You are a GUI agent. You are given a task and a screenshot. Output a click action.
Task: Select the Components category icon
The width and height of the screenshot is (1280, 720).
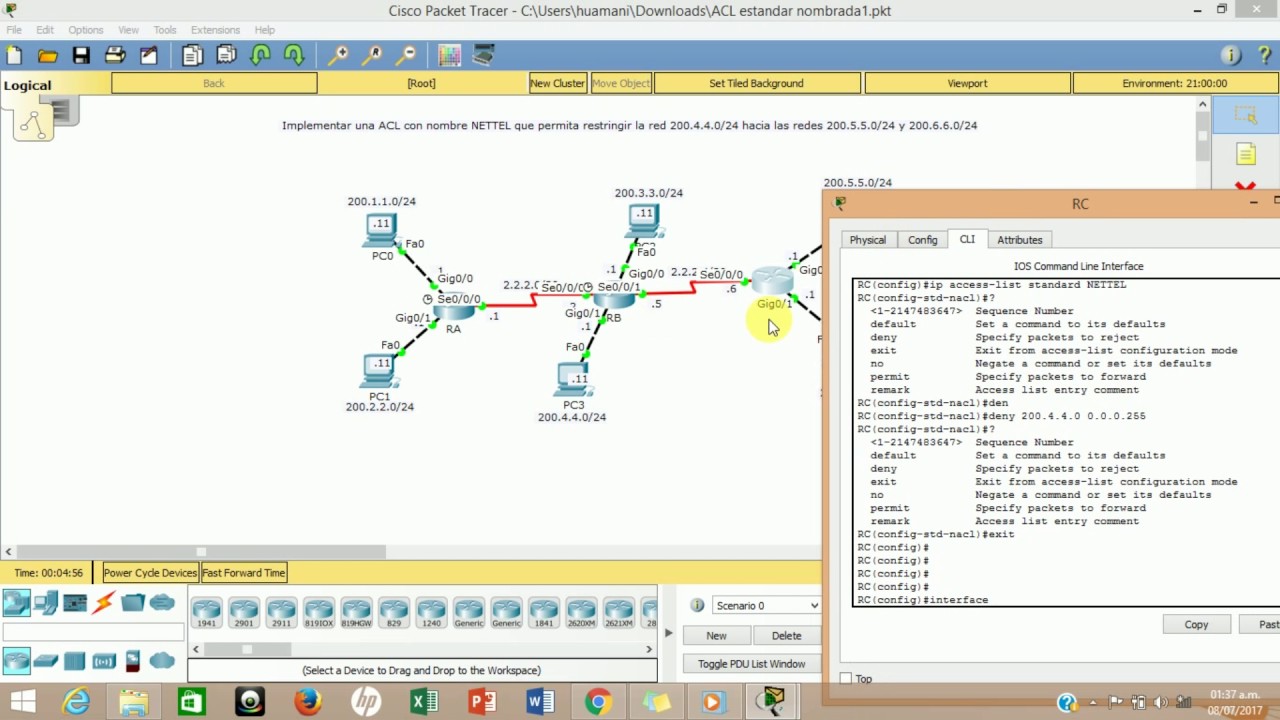tap(75, 603)
